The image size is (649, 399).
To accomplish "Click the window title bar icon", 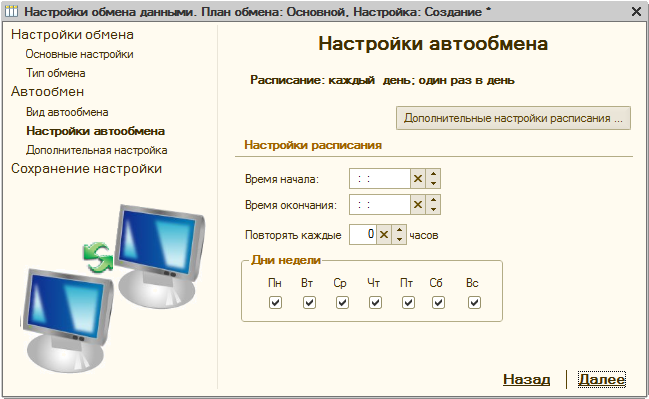I will 12,11.
